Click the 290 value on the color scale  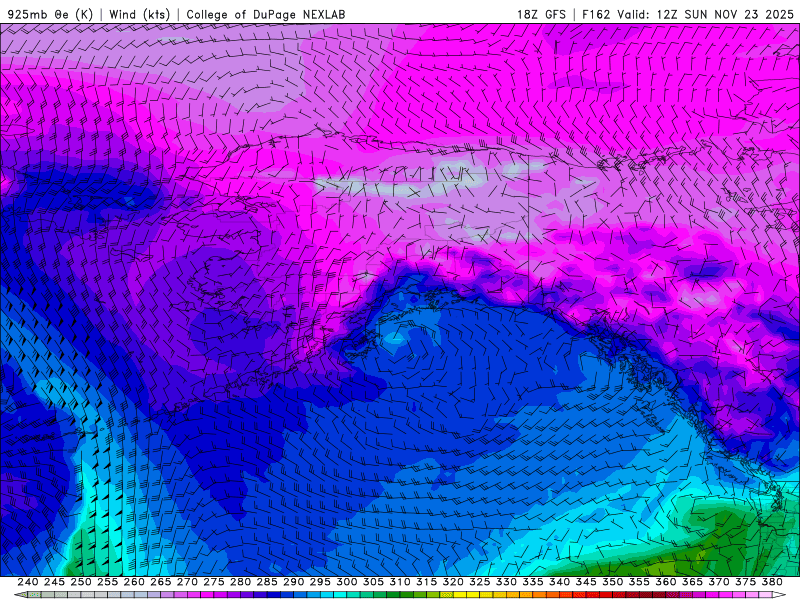coord(293,582)
